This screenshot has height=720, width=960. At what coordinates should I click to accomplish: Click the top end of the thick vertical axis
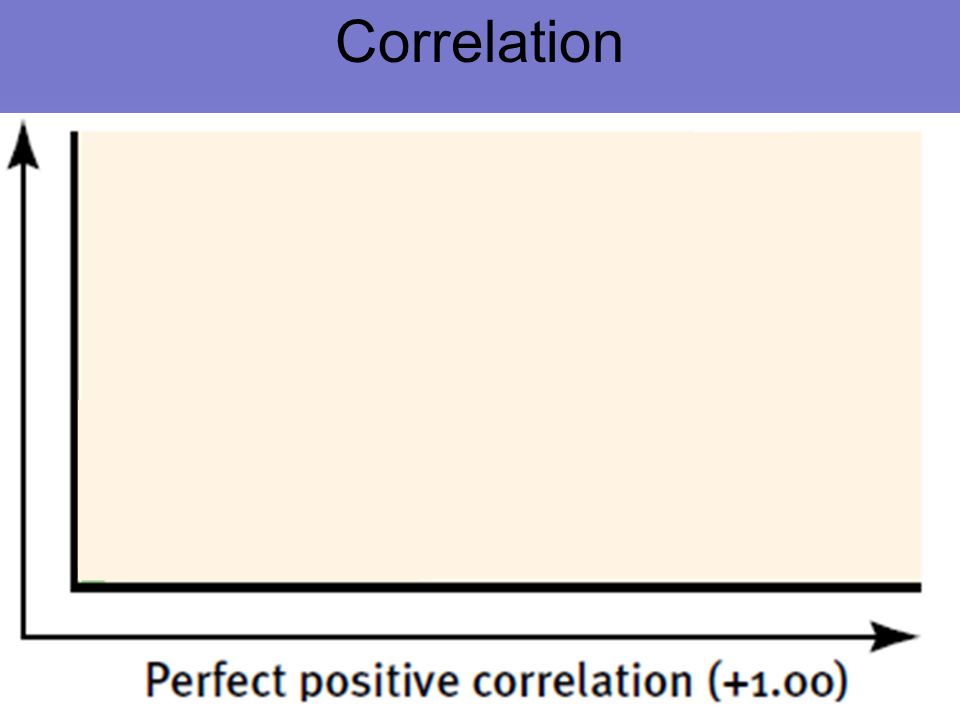pos(75,135)
